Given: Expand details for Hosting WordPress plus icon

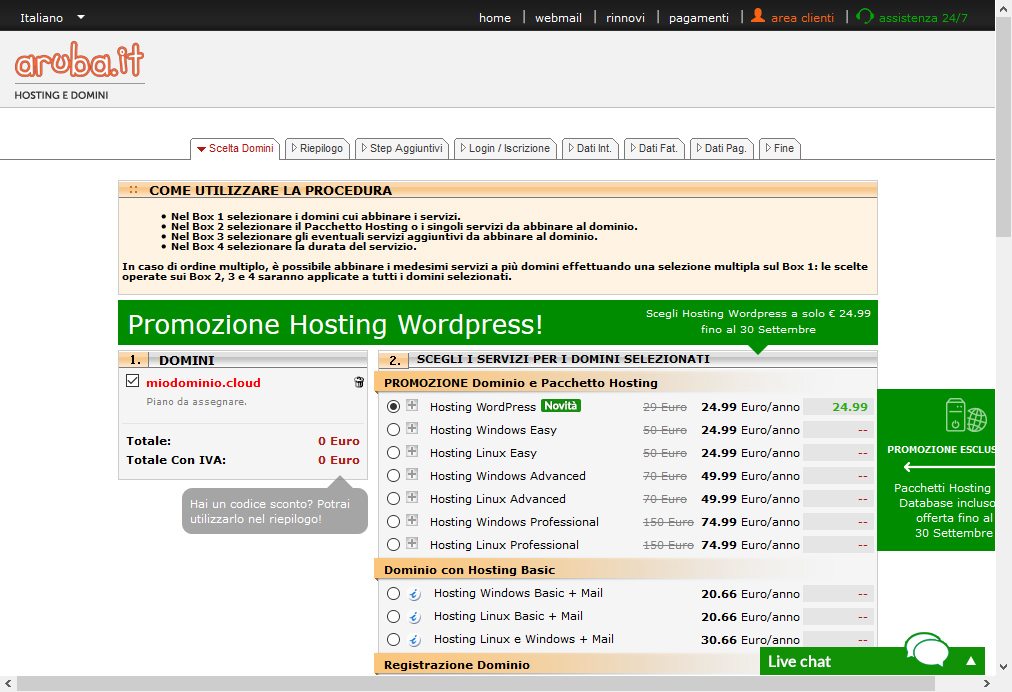Looking at the screenshot, I should (x=412, y=406).
